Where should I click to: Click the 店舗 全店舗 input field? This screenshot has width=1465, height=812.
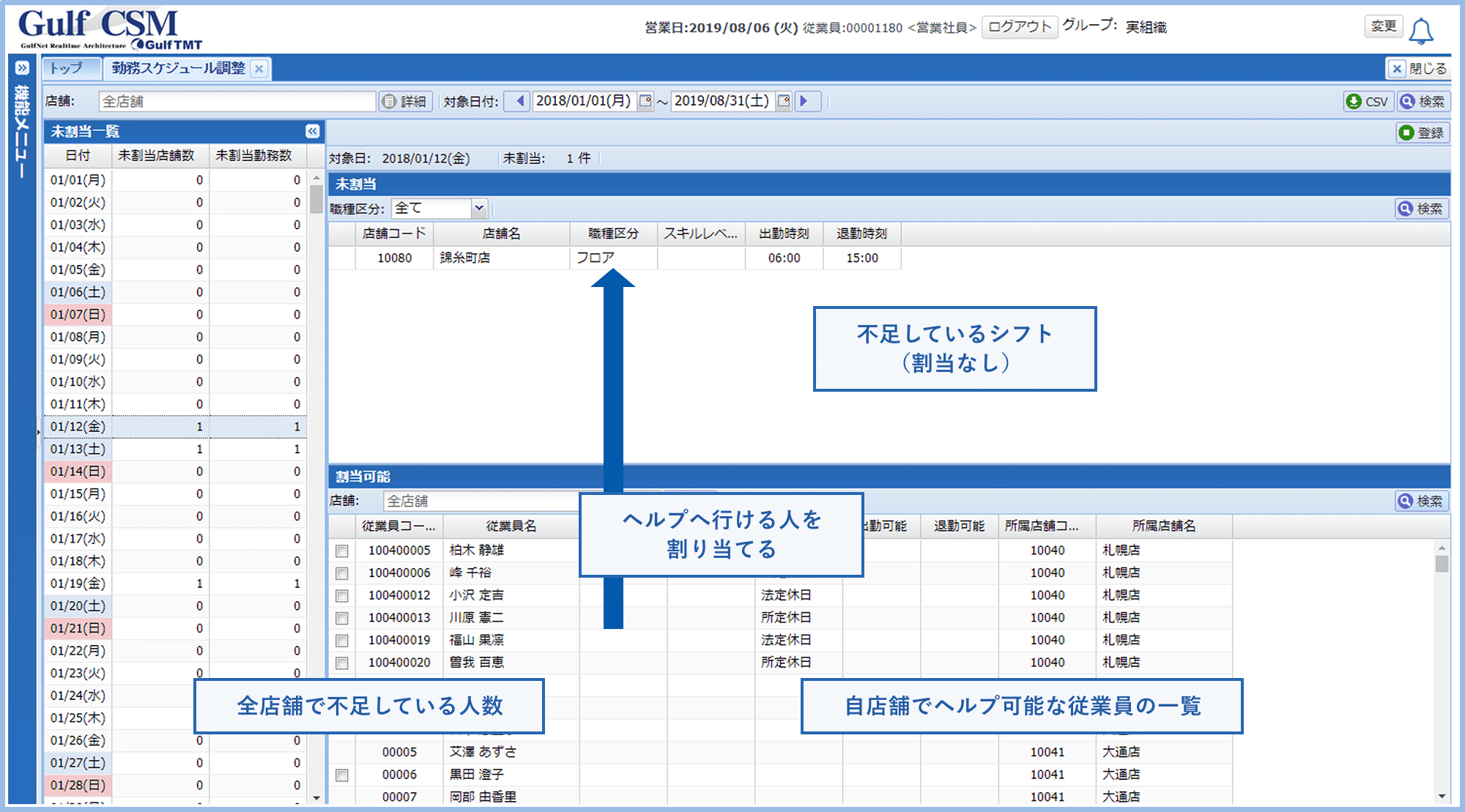coord(237,101)
